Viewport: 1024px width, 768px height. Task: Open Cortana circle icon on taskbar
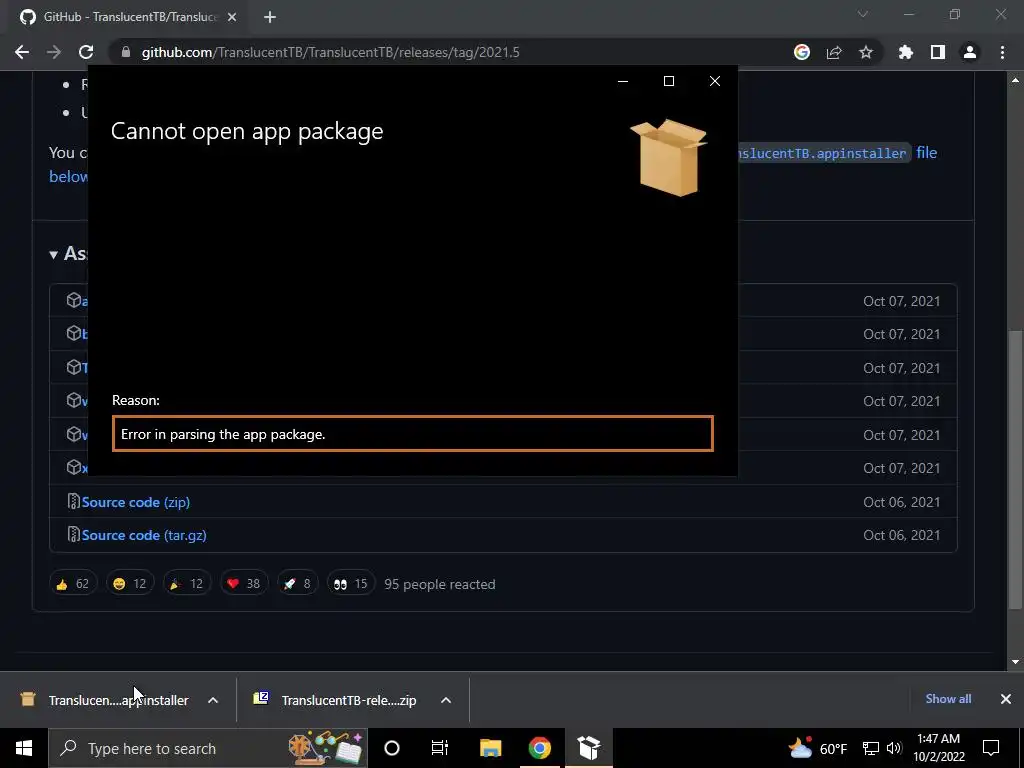click(x=392, y=748)
